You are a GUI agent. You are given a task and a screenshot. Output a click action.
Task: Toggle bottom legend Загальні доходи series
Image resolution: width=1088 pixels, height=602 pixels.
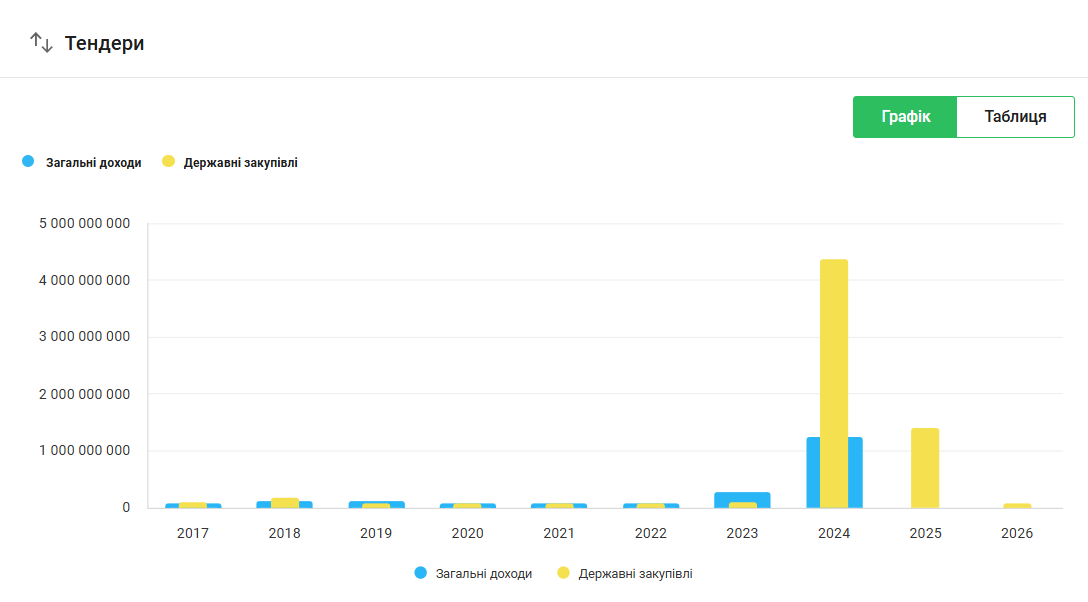[x=473, y=574]
